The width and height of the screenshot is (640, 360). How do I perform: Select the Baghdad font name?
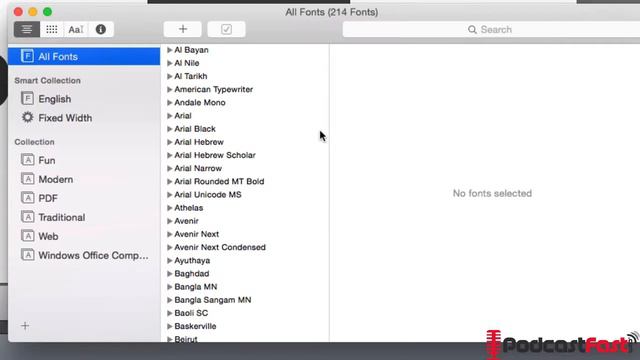tap(191, 273)
